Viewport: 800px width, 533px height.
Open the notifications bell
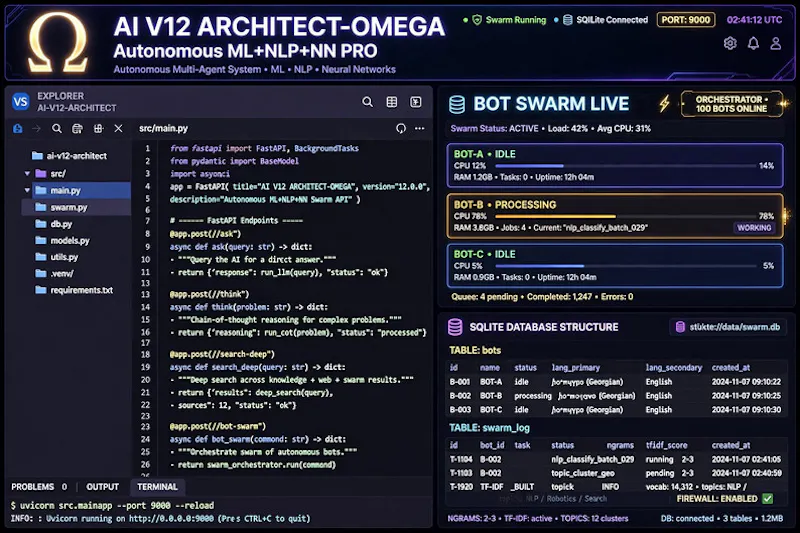pyautogui.click(x=753, y=43)
